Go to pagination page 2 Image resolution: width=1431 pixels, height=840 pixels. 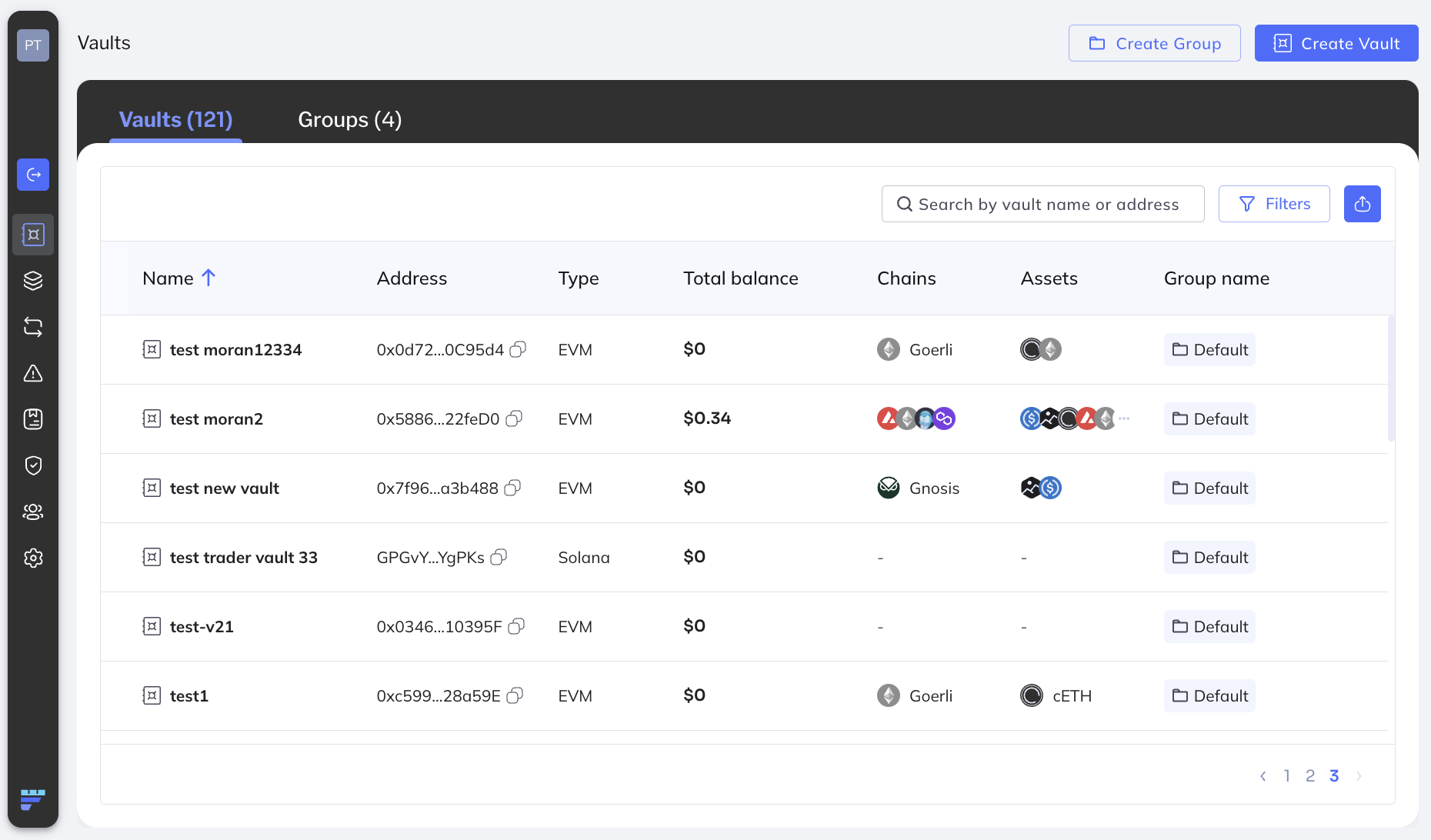(1310, 775)
